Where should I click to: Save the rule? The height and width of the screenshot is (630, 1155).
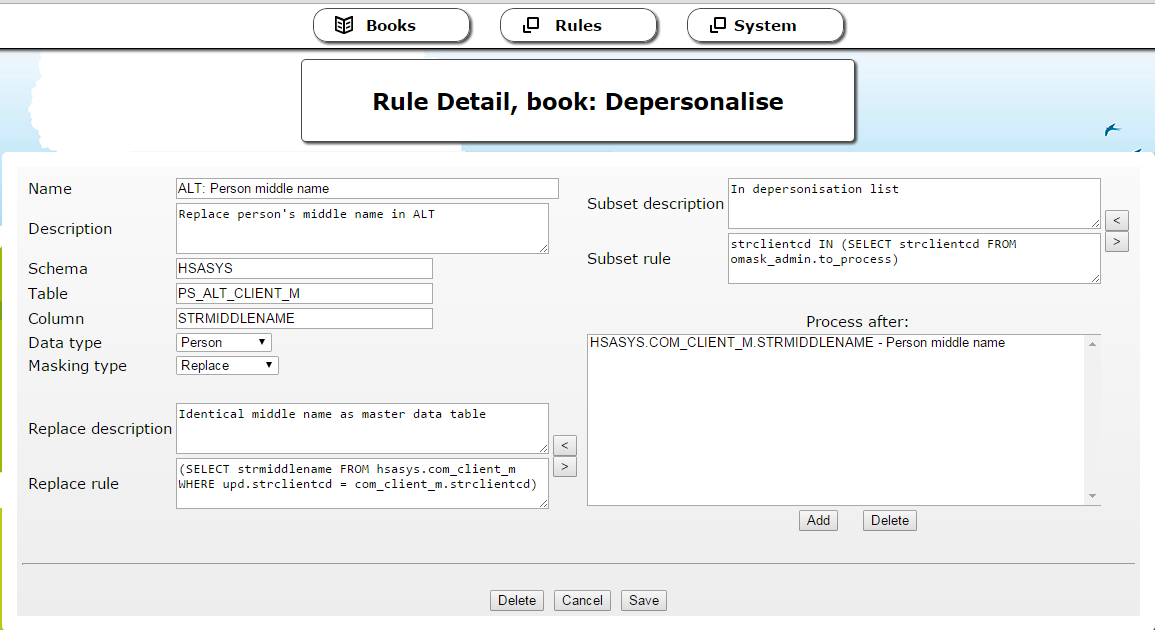(x=643, y=601)
